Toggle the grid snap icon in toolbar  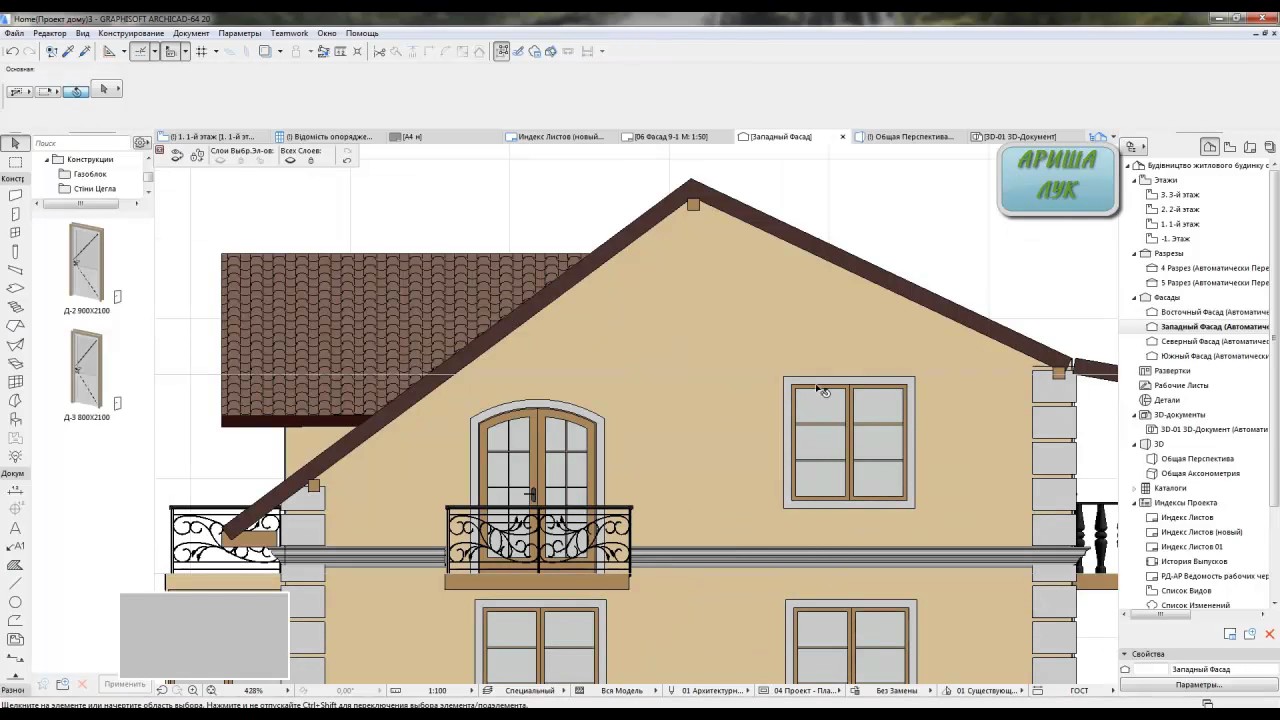201,51
